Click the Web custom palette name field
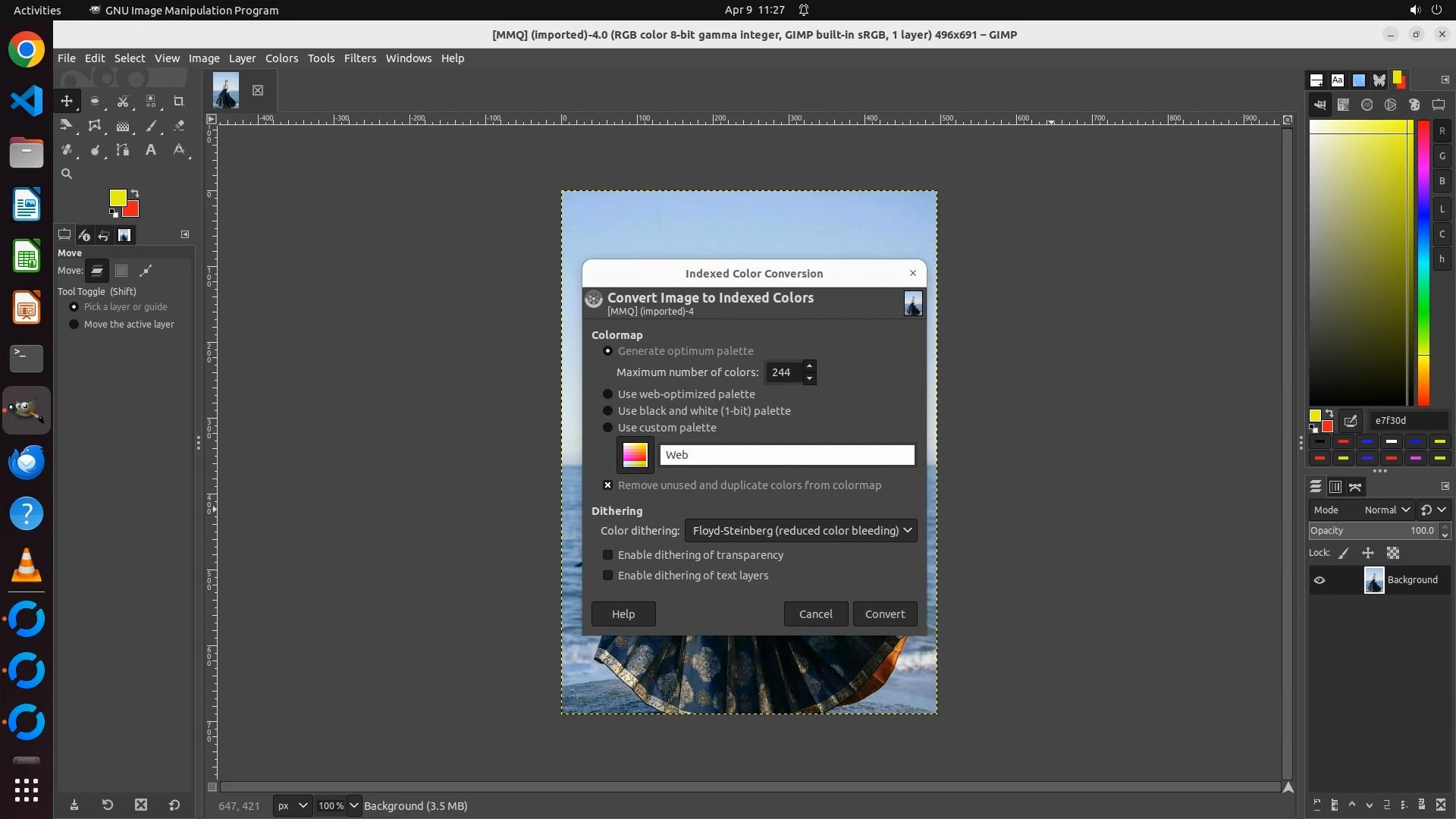Screen dimensions: 1456x819 786,455
